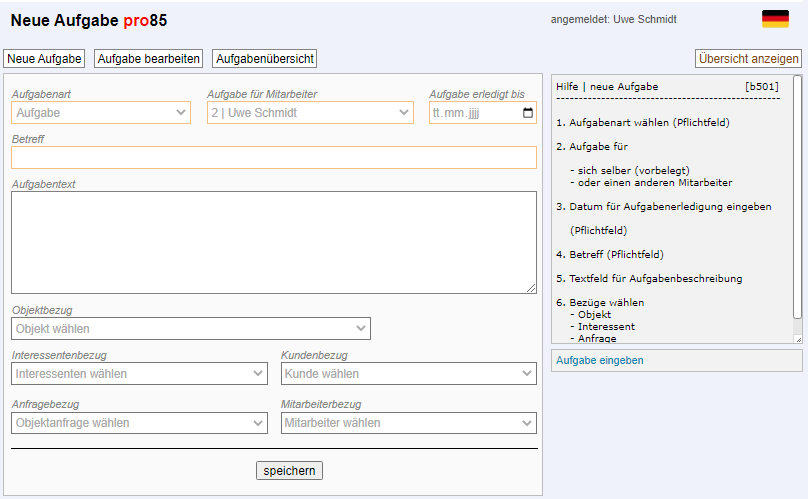Expand the Objektanfrage wählen dropdown
This screenshot has width=808, height=499.
click(139, 423)
